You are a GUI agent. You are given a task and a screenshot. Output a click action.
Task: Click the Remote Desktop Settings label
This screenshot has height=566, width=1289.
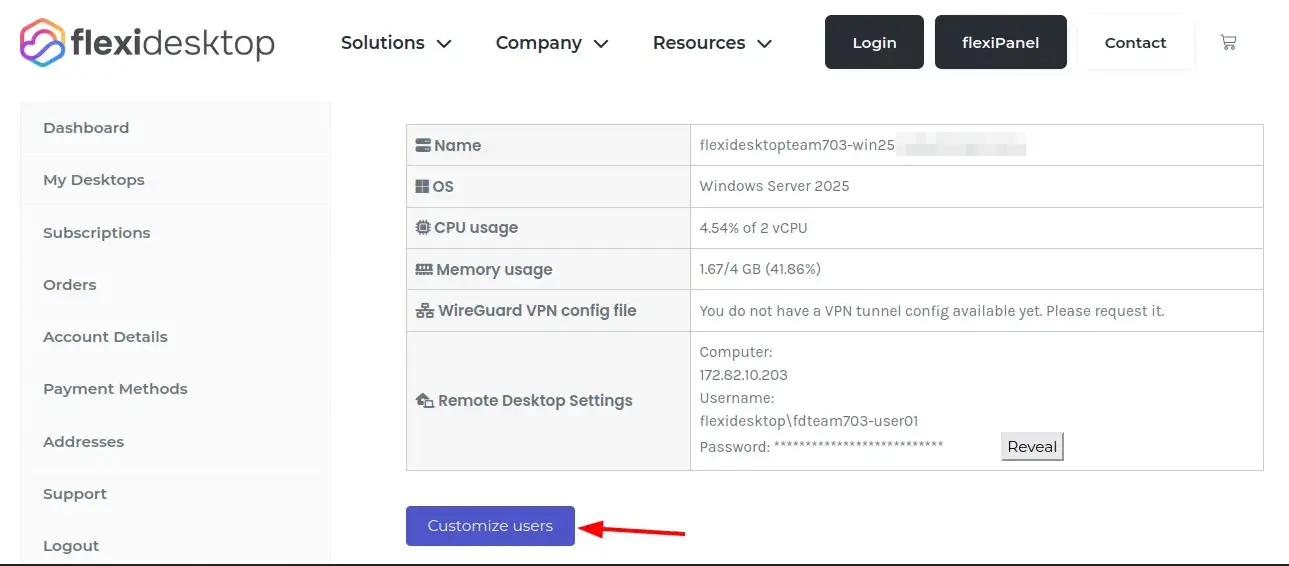[535, 401]
